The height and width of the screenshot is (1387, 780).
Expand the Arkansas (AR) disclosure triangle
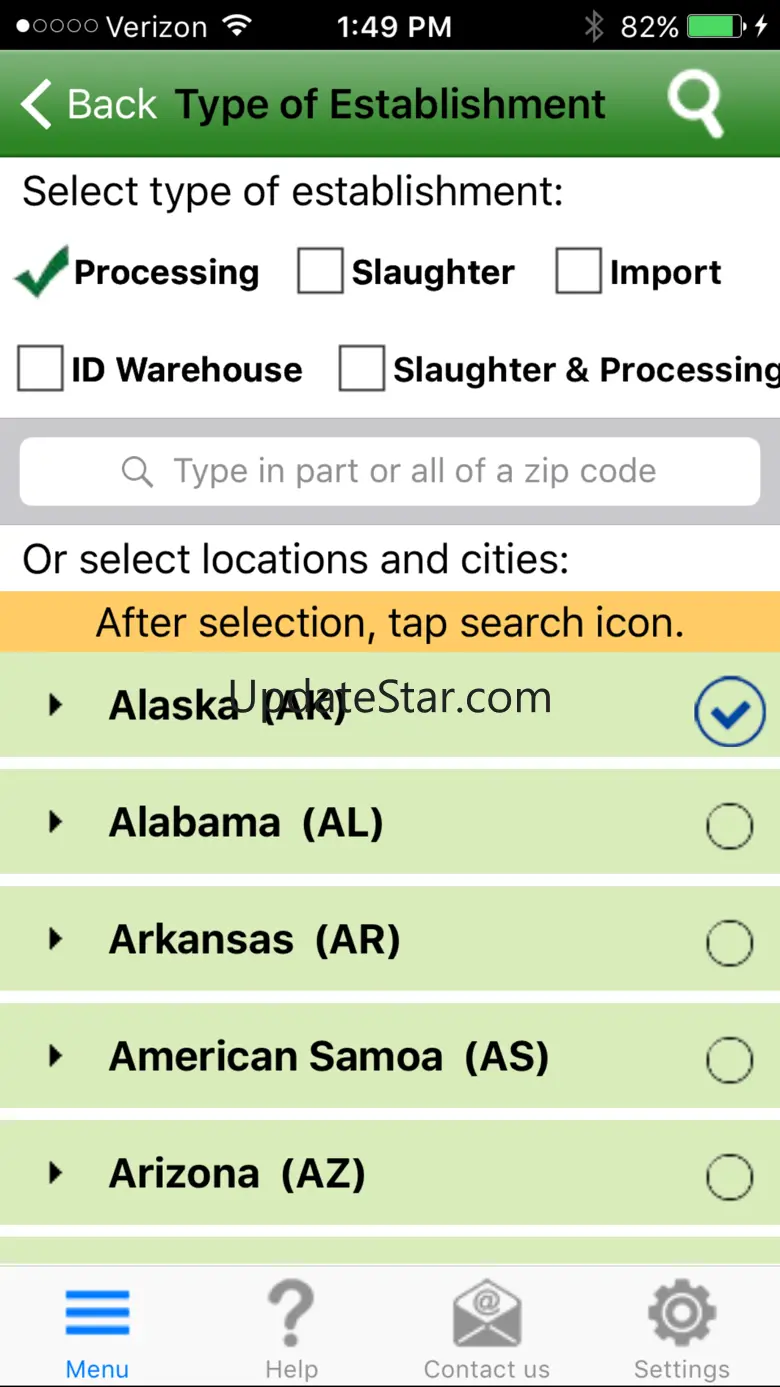56,939
